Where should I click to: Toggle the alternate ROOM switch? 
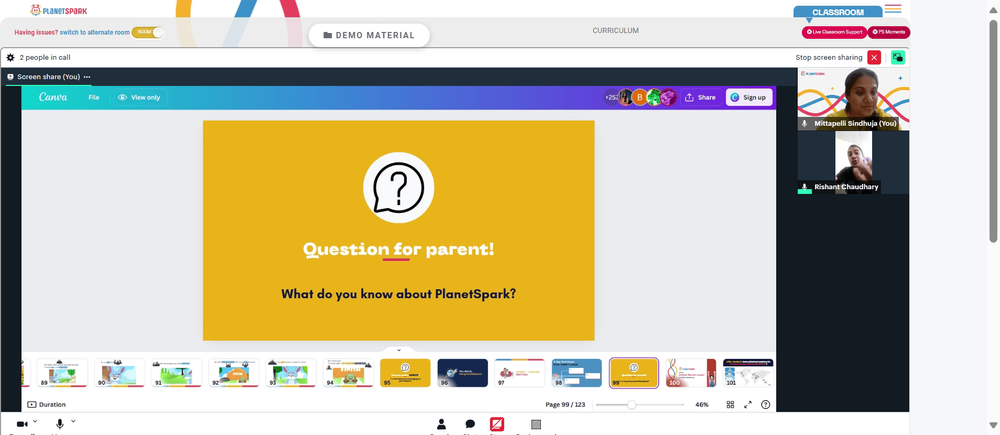[x=148, y=33]
